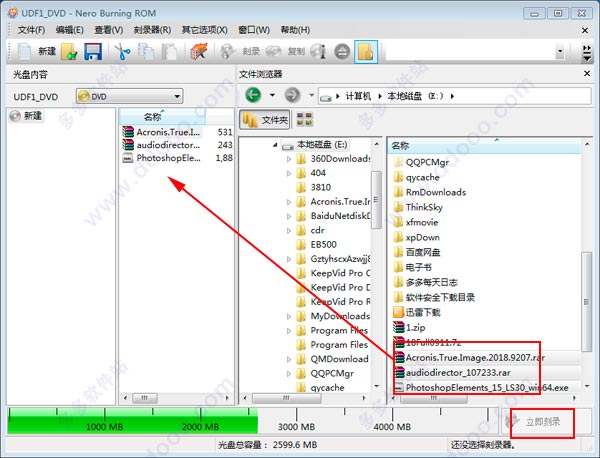Open the 刻录器(R) menu

[152, 30]
